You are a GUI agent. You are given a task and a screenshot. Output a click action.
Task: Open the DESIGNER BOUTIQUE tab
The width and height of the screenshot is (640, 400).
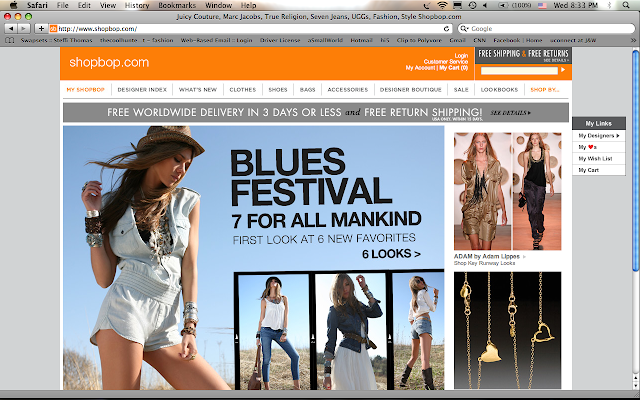pyautogui.click(x=411, y=89)
